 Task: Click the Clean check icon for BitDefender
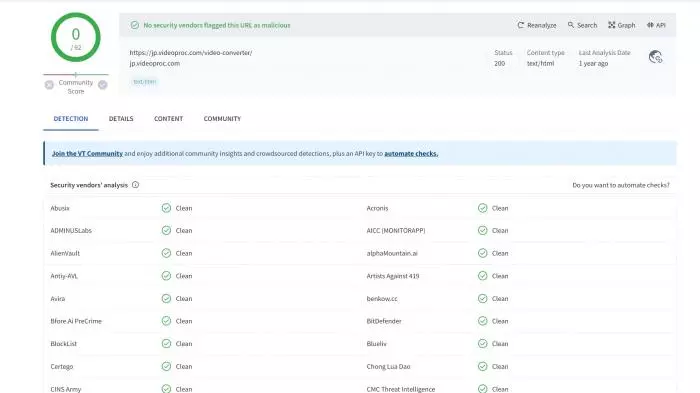pos(482,321)
